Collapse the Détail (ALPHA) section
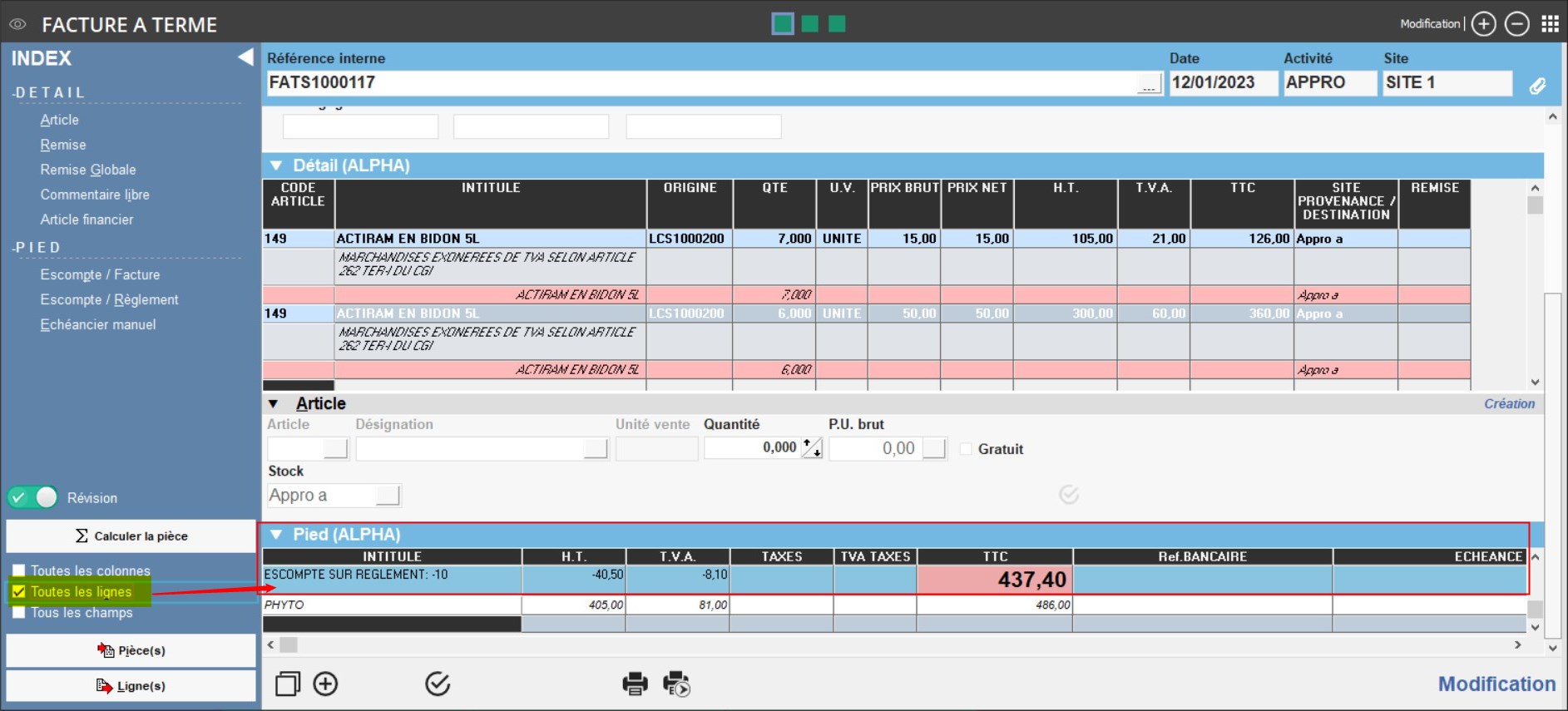Screen dimensions: 1568x711 pyautogui.click(x=276, y=165)
